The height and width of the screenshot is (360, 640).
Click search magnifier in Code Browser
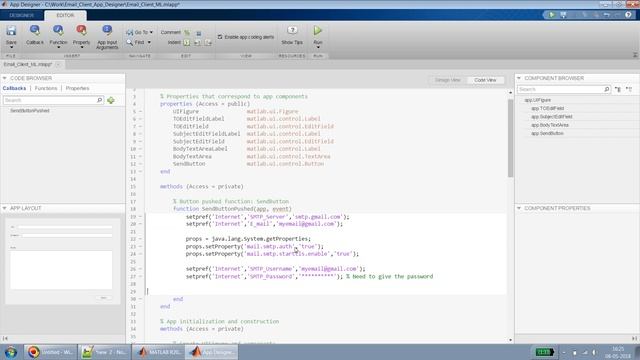[99, 100]
